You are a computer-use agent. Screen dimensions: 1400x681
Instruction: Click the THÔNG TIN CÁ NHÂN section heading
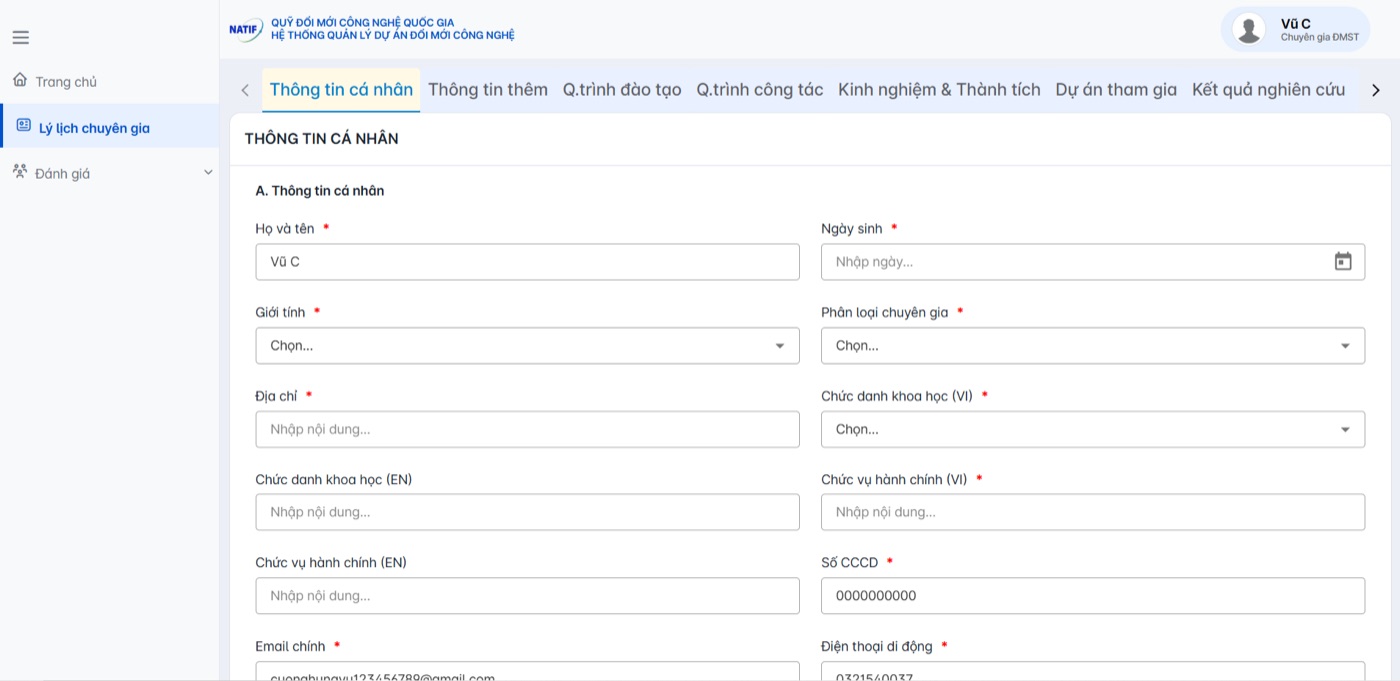click(x=322, y=139)
